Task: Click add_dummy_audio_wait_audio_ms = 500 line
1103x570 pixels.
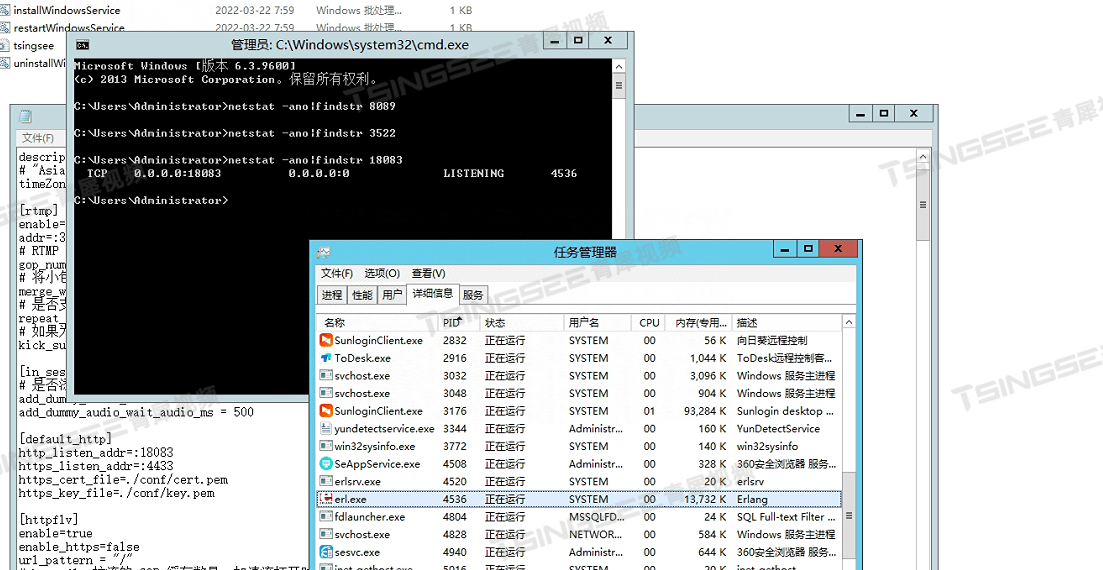Action: [x=136, y=412]
